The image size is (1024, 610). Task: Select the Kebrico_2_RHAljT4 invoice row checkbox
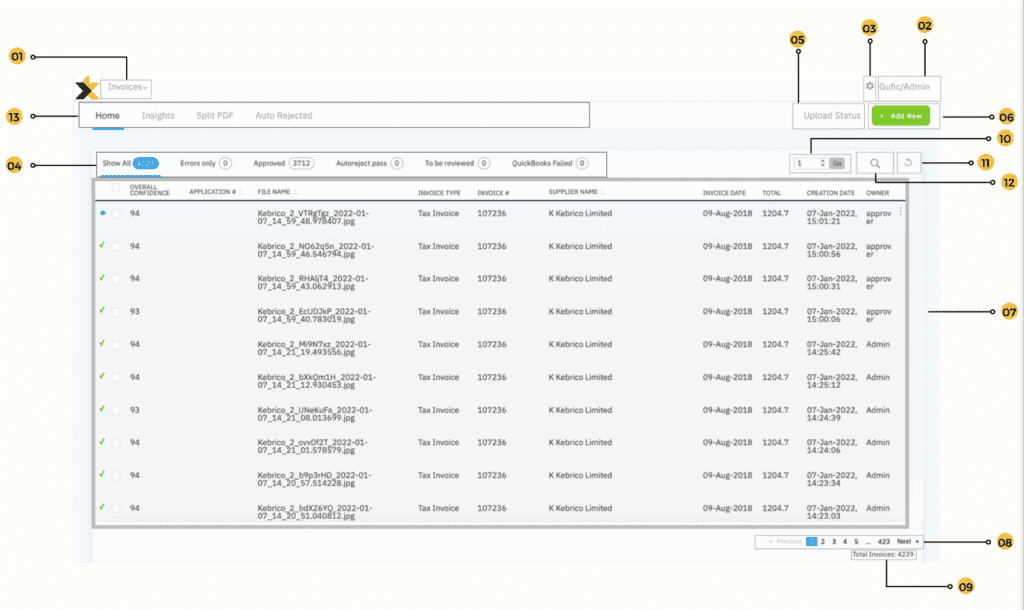pos(116,279)
